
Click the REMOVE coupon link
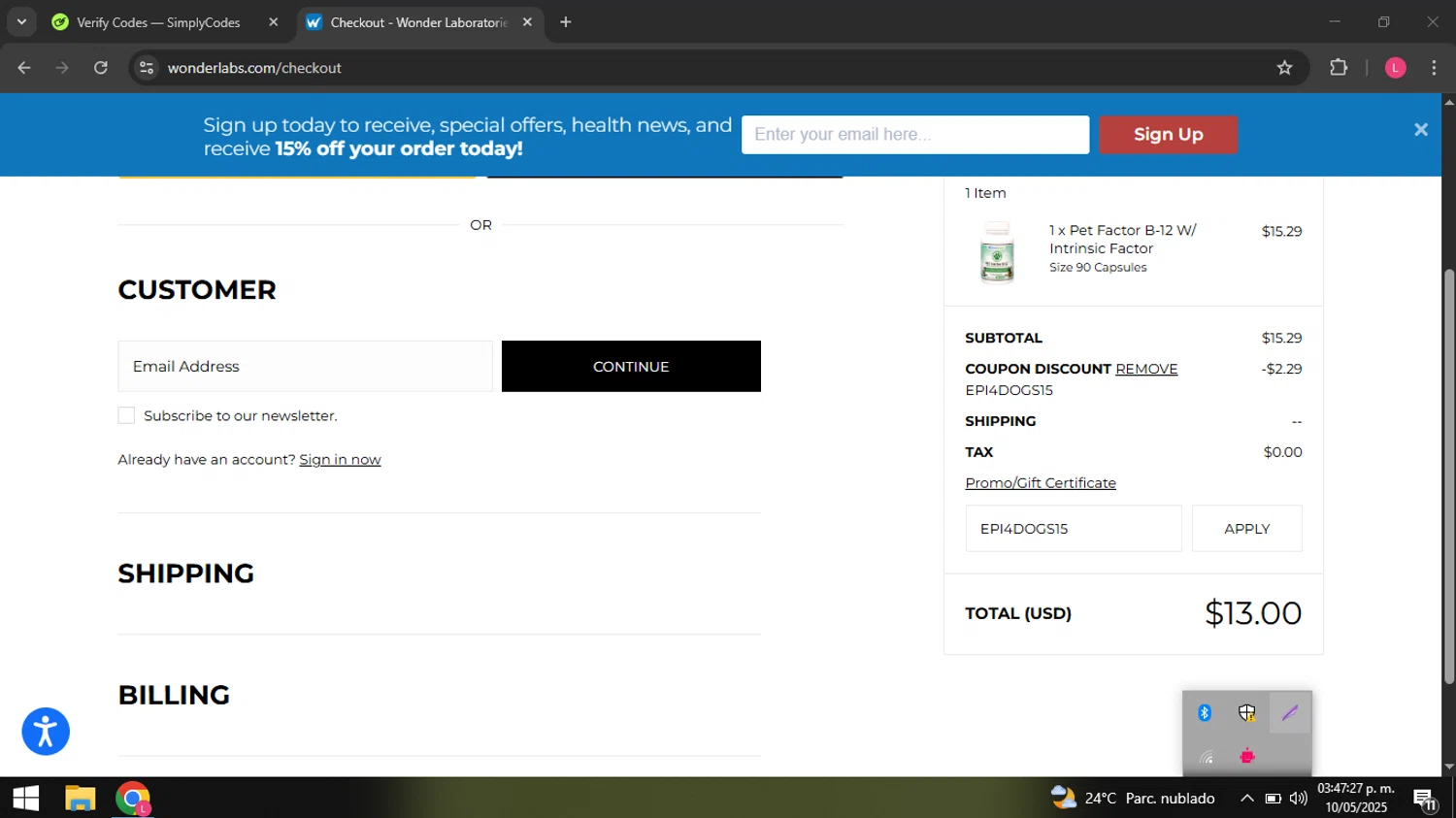[x=1146, y=369]
